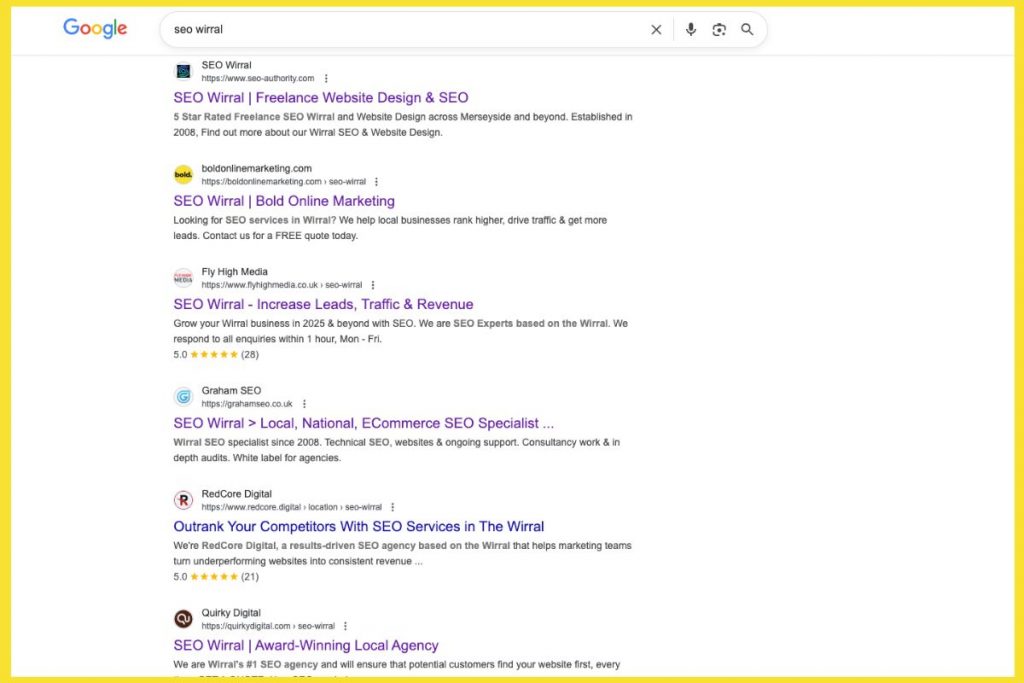Open the three-dot menu beside Graham SEO
This screenshot has width=1024, height=683.
304,403
